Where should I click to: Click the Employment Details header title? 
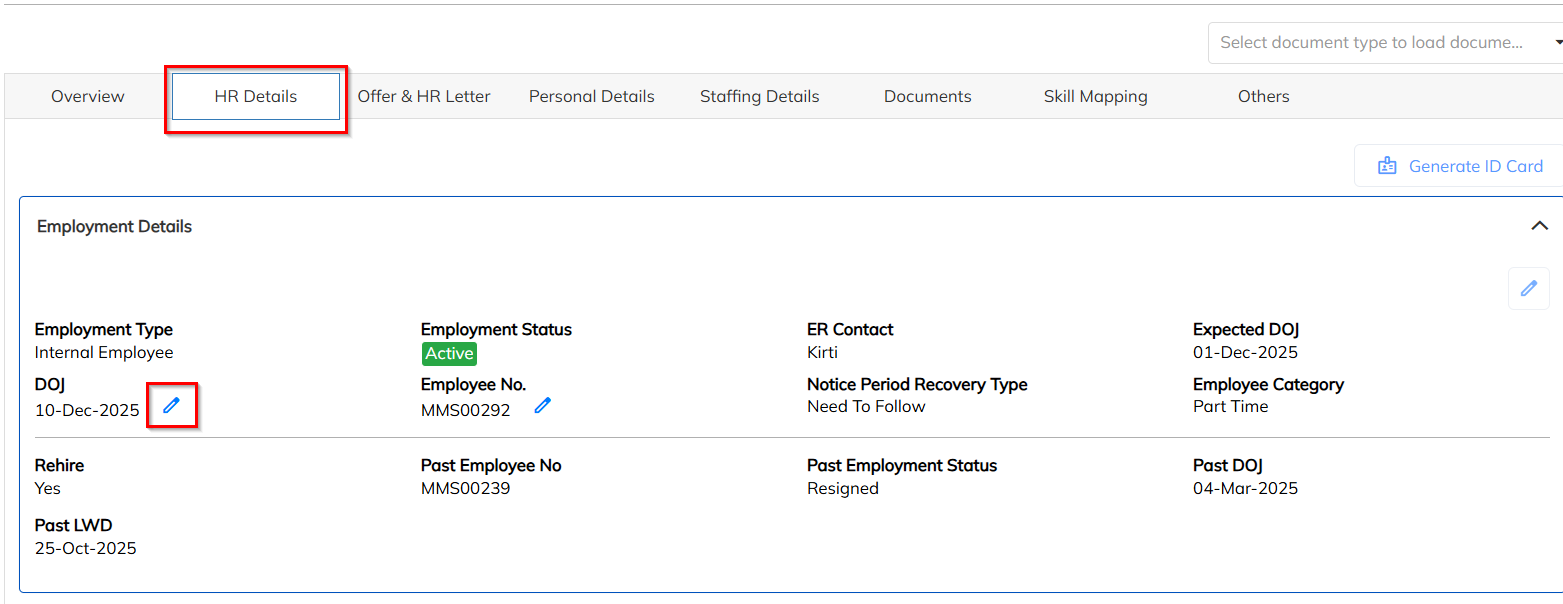[x=114, y=227]
